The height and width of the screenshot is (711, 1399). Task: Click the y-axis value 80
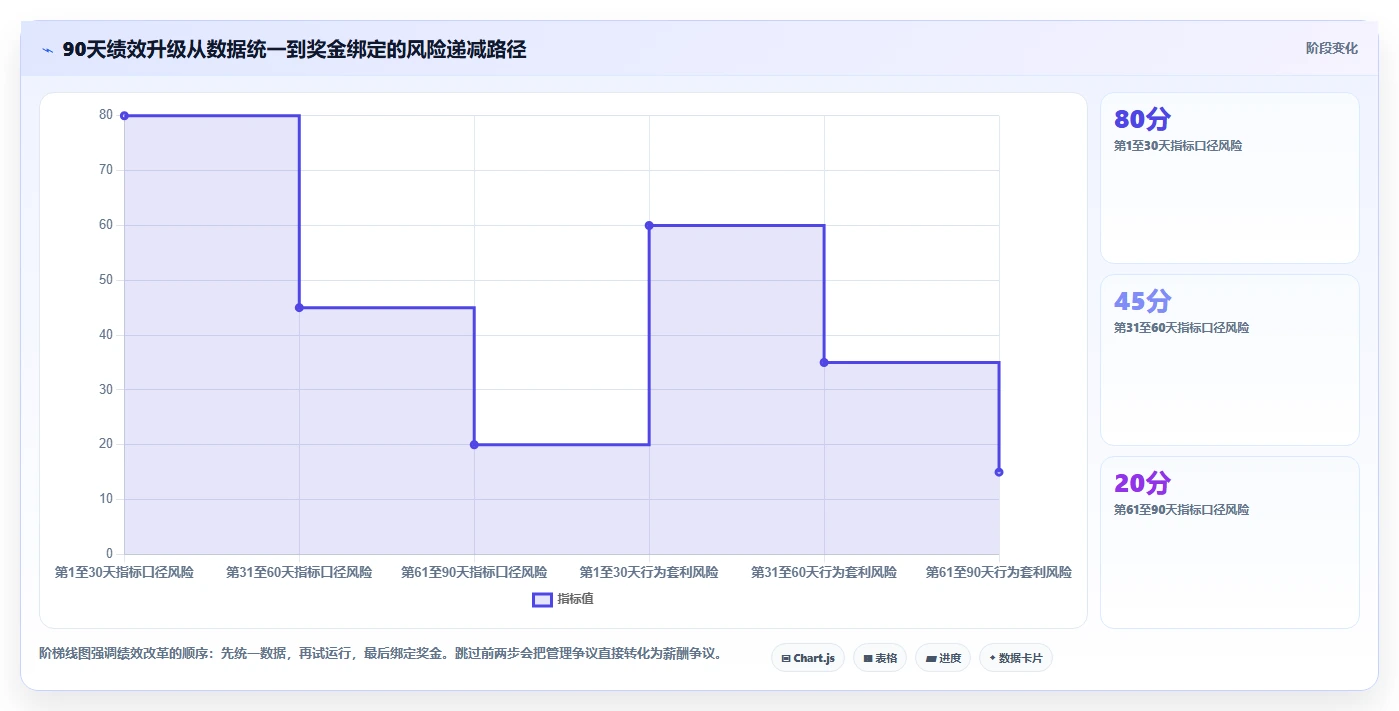106,115
